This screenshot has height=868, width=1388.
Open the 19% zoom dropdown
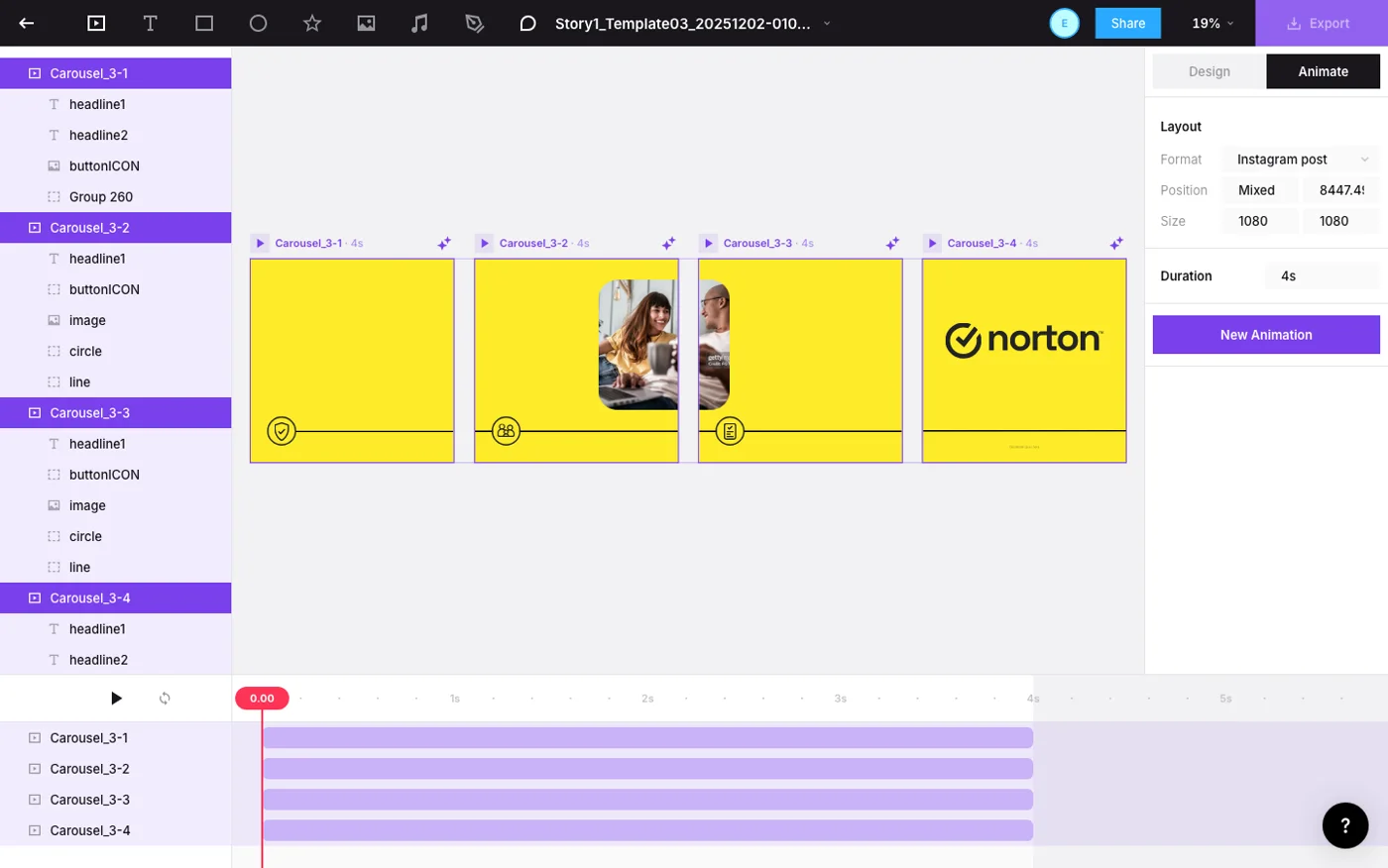click(1213, 23)
